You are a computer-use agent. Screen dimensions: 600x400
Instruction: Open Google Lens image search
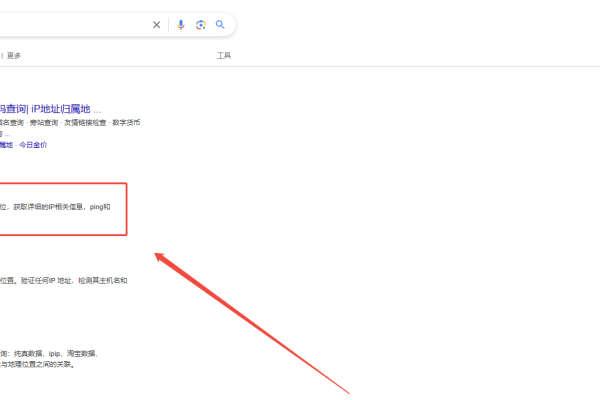click(201, 25)
